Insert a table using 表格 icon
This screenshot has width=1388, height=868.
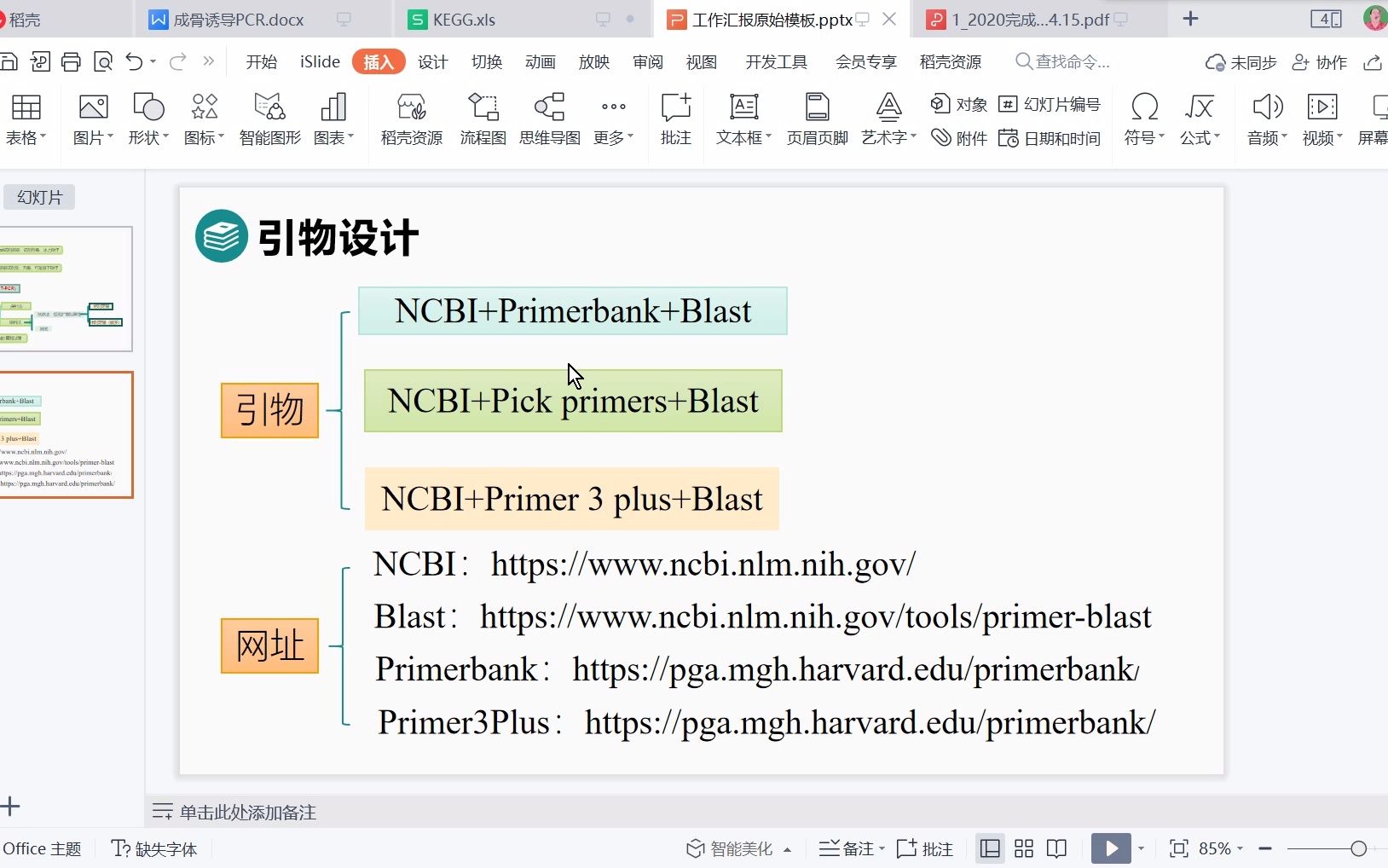[26, 119]
